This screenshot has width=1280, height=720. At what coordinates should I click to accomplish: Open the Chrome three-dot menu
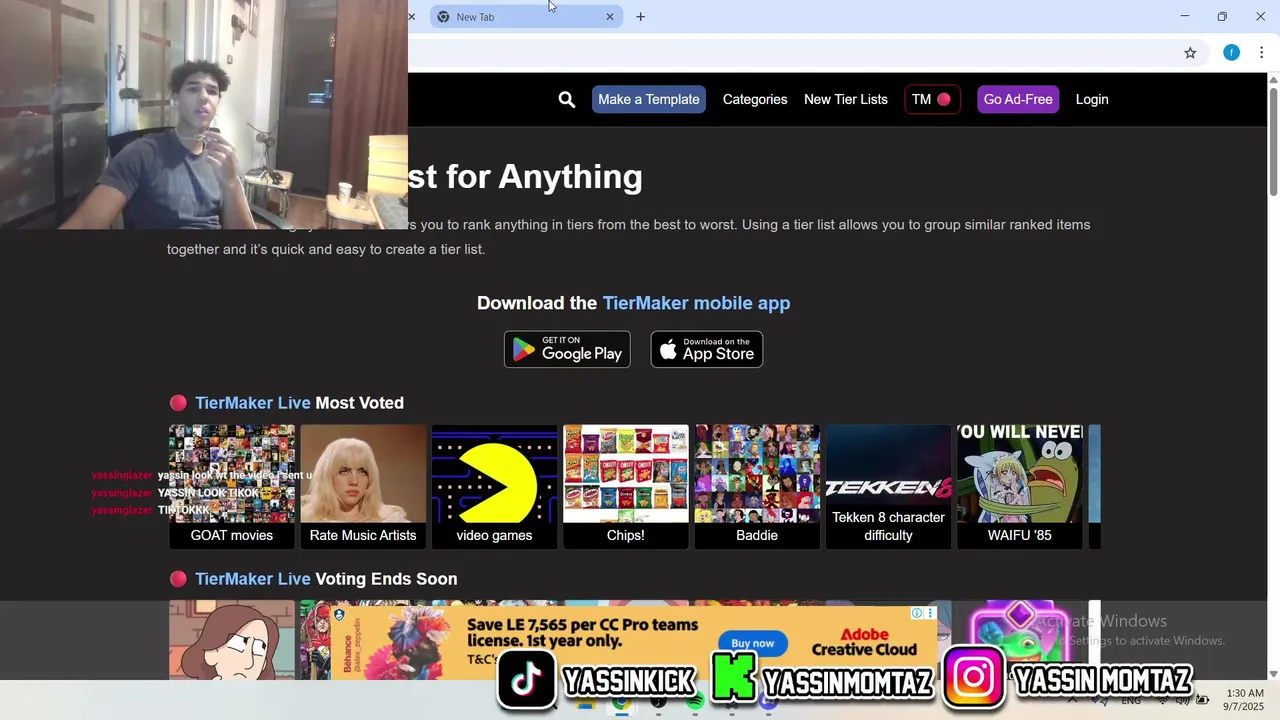tap(1262, 53)
